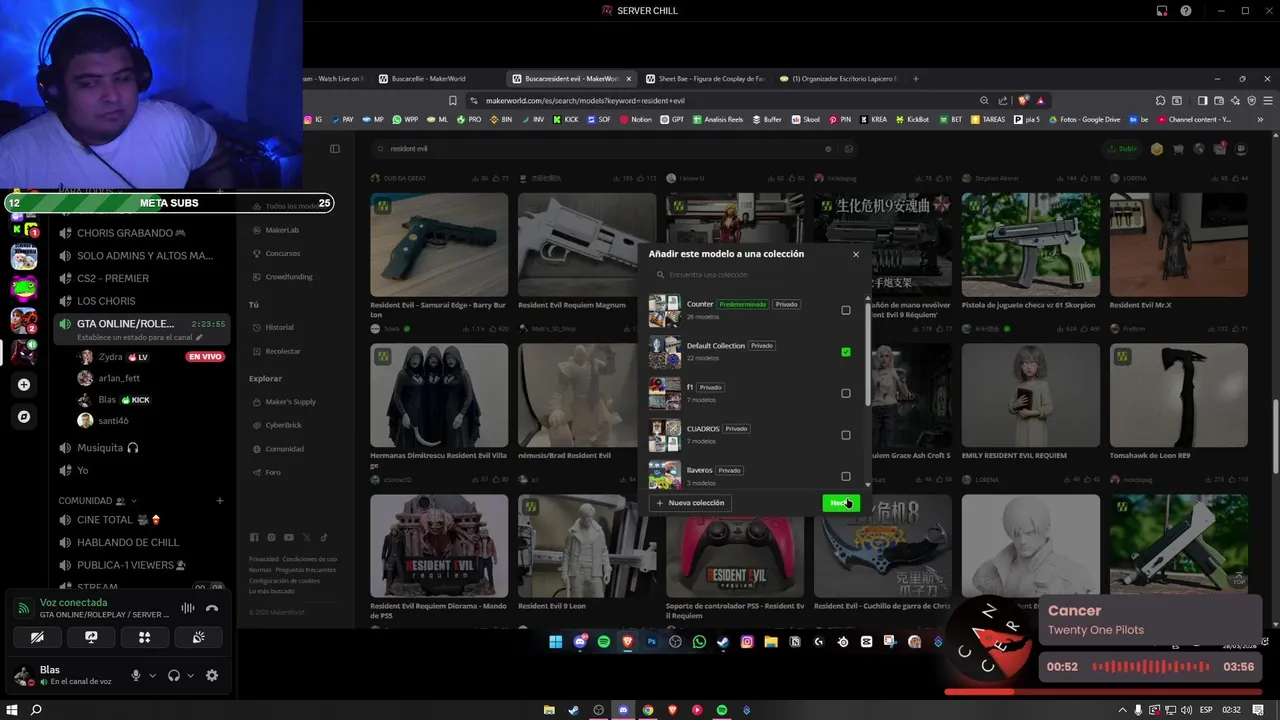Select user santi46 in voice channel

pyautogui.click(x=114, y=421)
